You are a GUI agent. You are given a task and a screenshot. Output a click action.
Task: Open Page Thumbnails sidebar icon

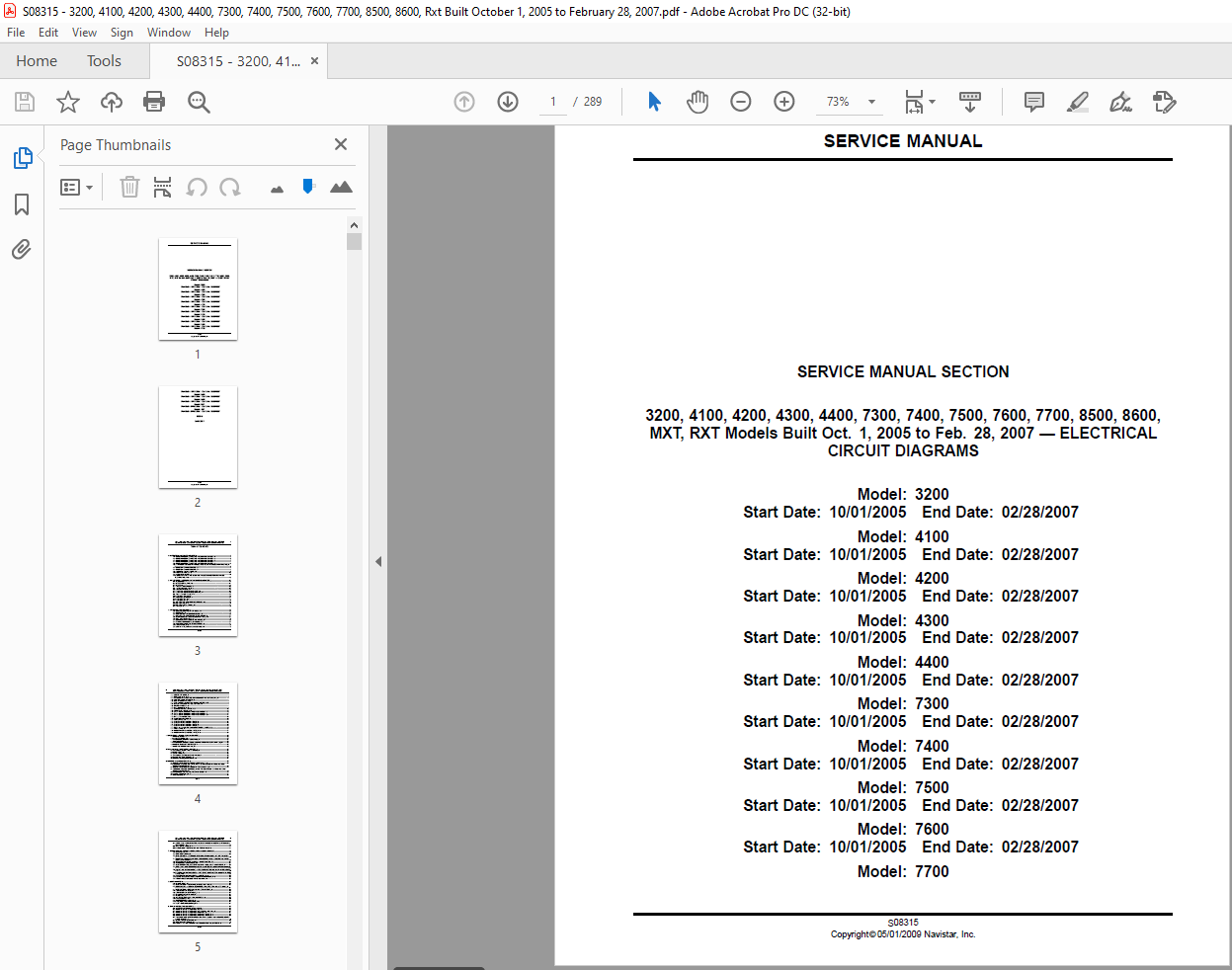(x=22, y=158)
